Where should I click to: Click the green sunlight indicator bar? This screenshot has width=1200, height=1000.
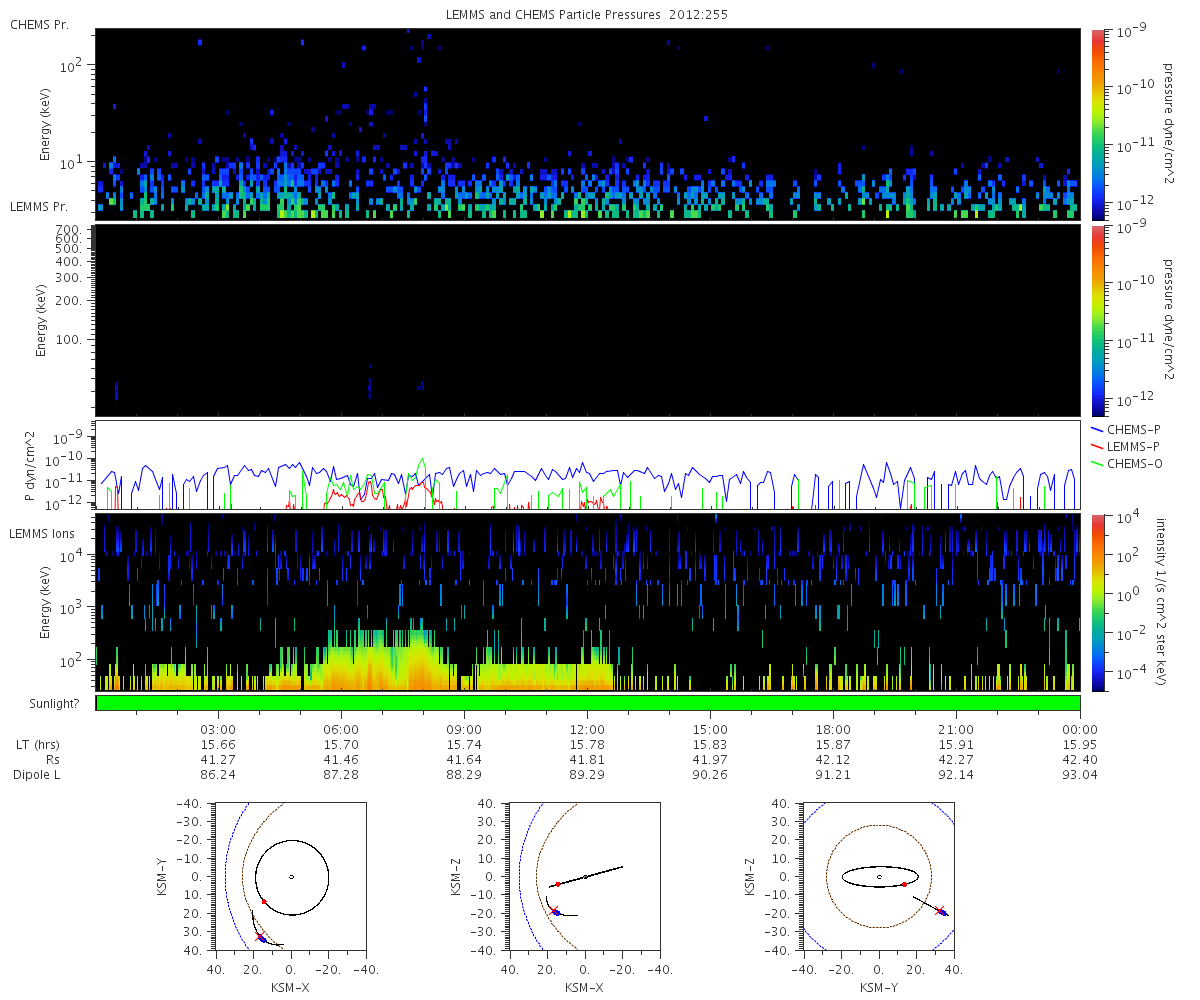(588, 703)
